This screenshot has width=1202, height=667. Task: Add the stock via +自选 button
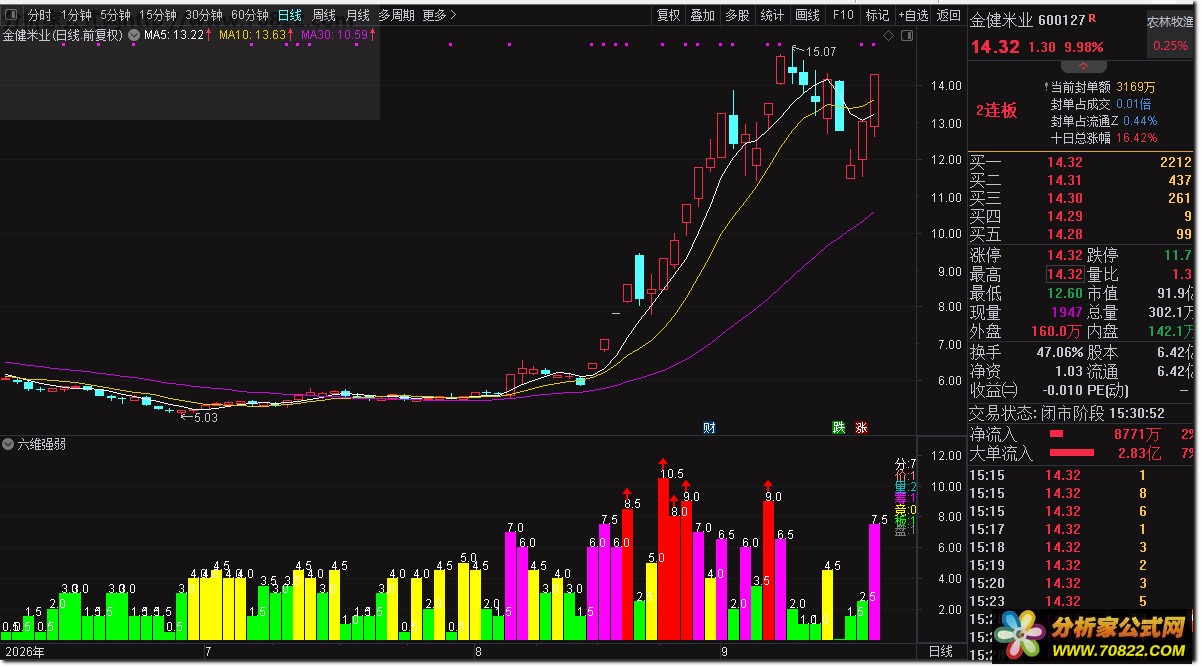click(913, 15)
